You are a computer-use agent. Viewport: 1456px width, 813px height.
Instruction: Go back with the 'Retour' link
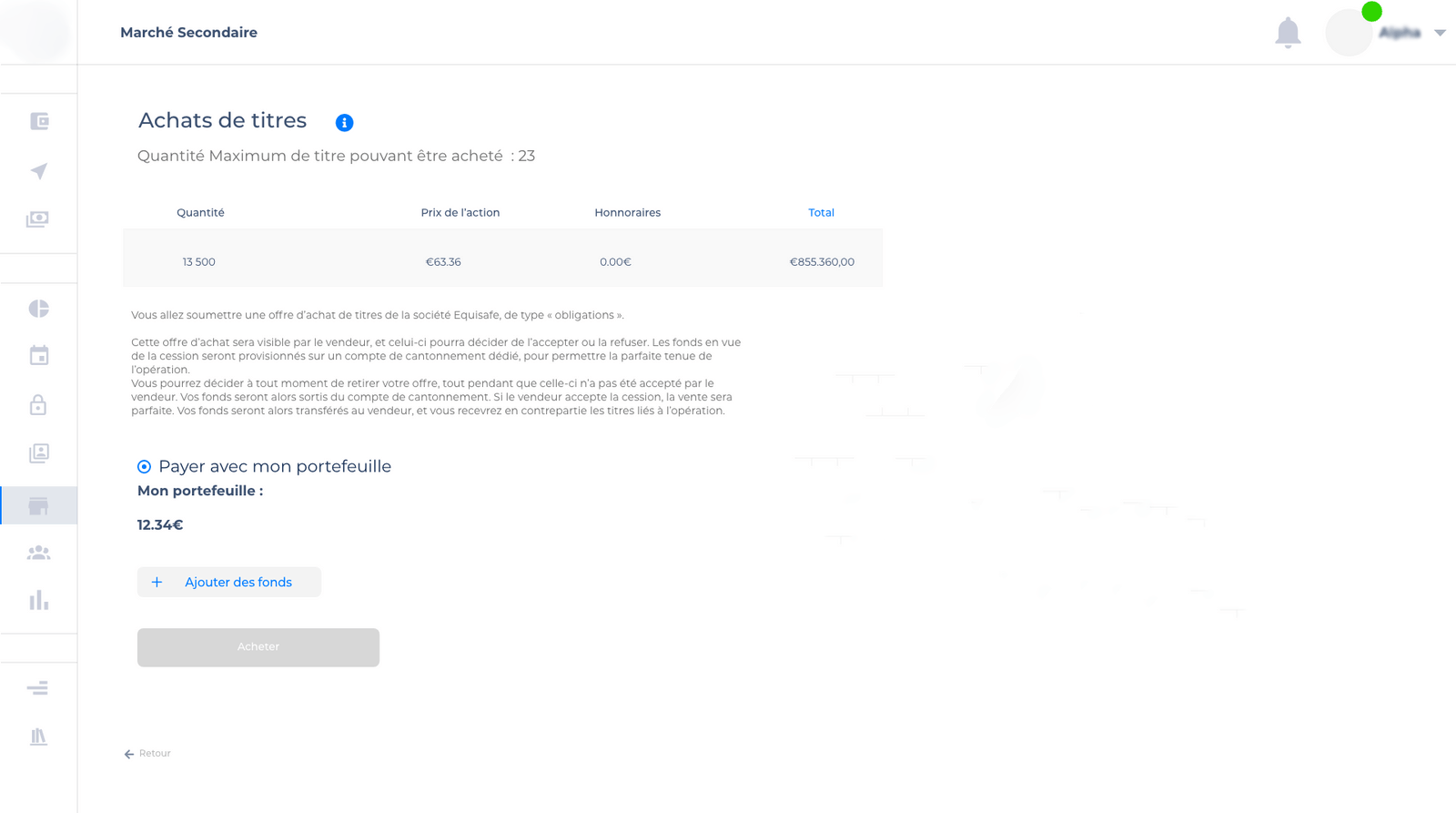(148, 754)
